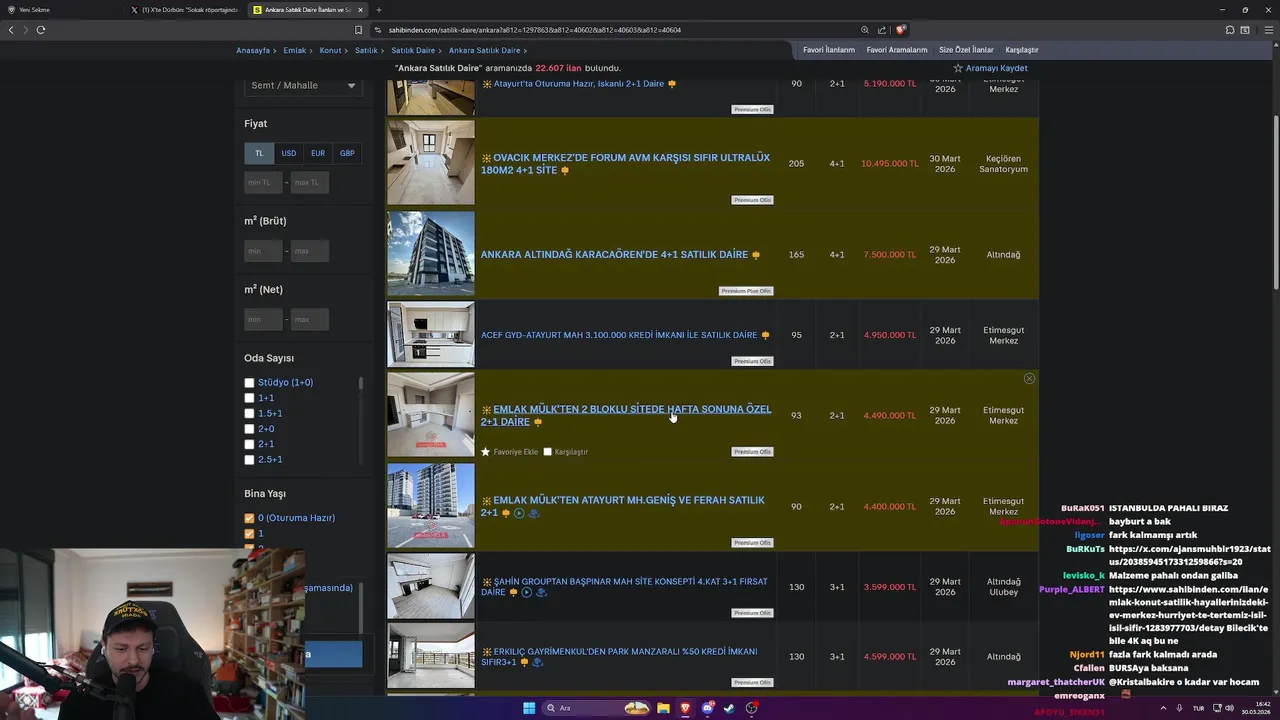Uncheck 0 (Oturuma Hazır) building age
1280x720 pixels.
(x=249, y=518)
